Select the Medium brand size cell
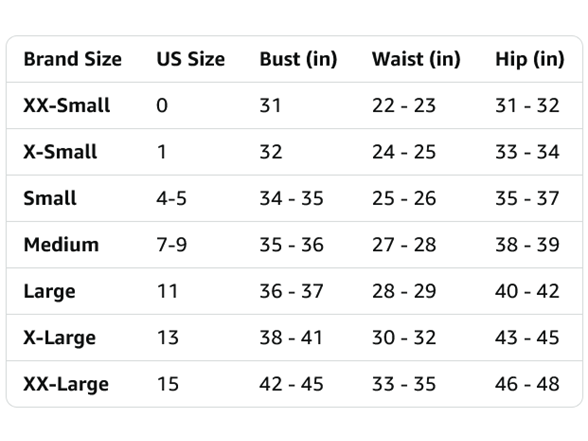Image resolution: width=588 pixels, height=441 pixels. [61, 245]
